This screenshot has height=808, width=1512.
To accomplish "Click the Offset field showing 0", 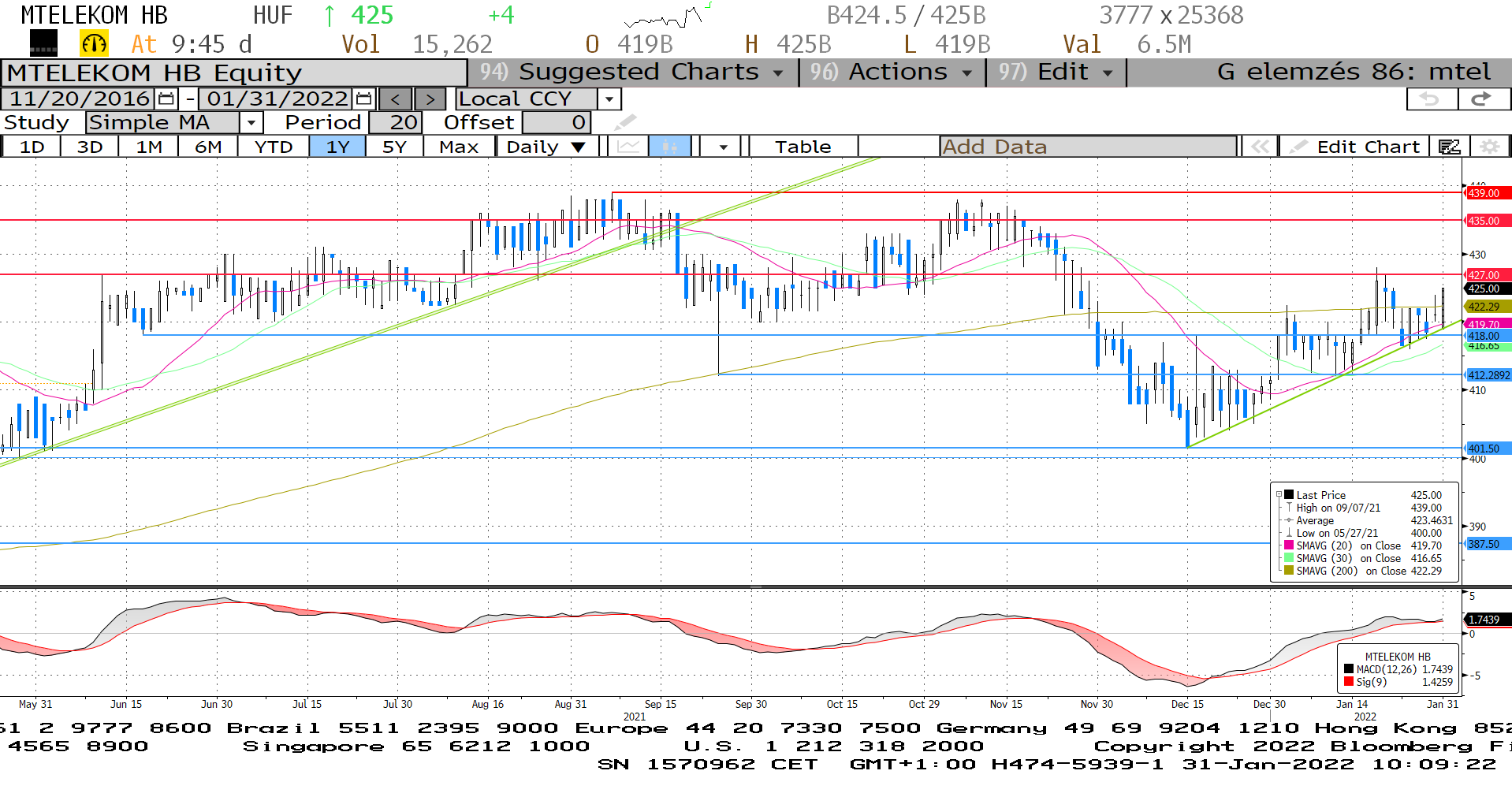I will point(557,122).
